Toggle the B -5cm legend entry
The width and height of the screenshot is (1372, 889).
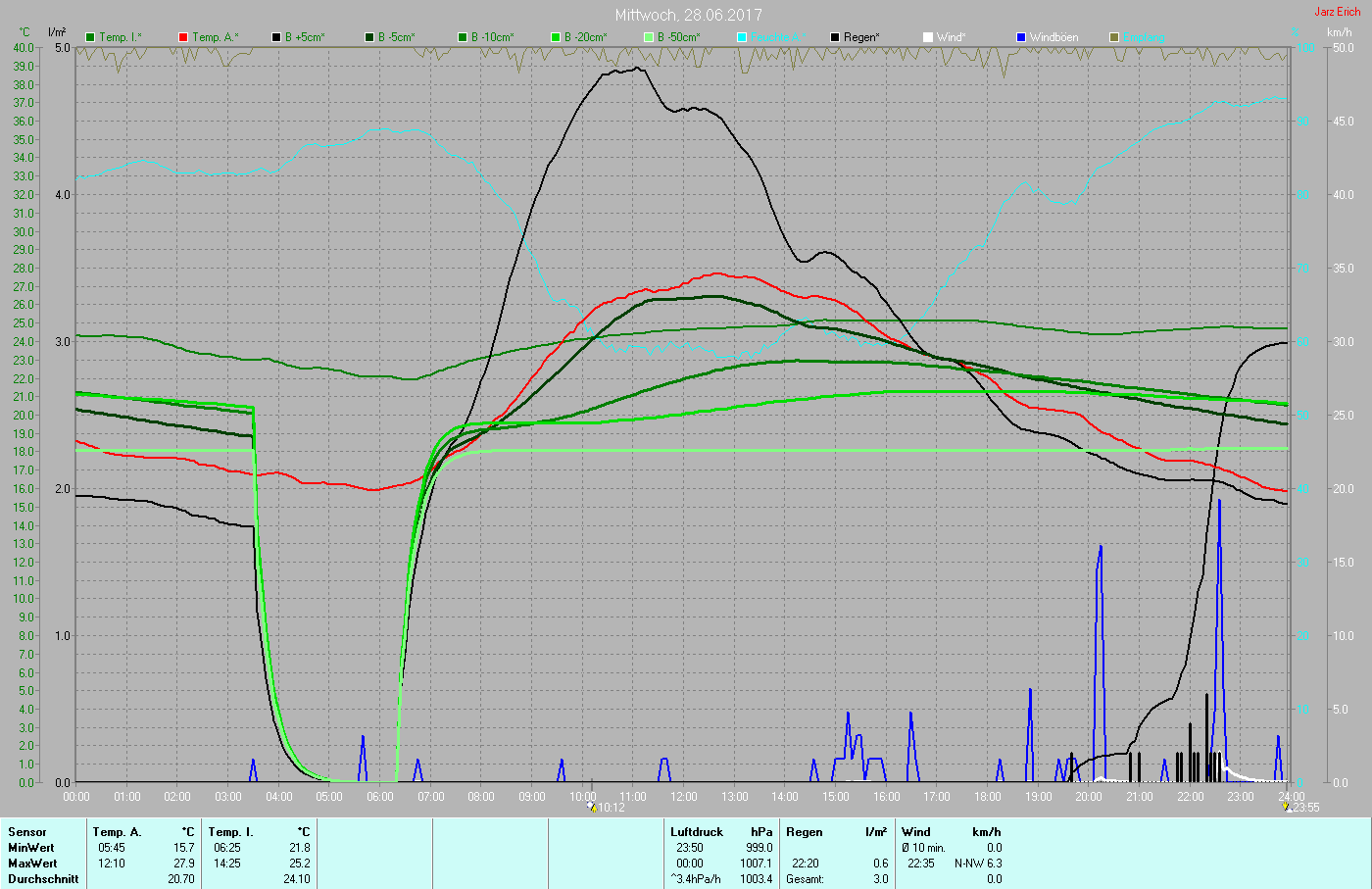coord(390,37)
